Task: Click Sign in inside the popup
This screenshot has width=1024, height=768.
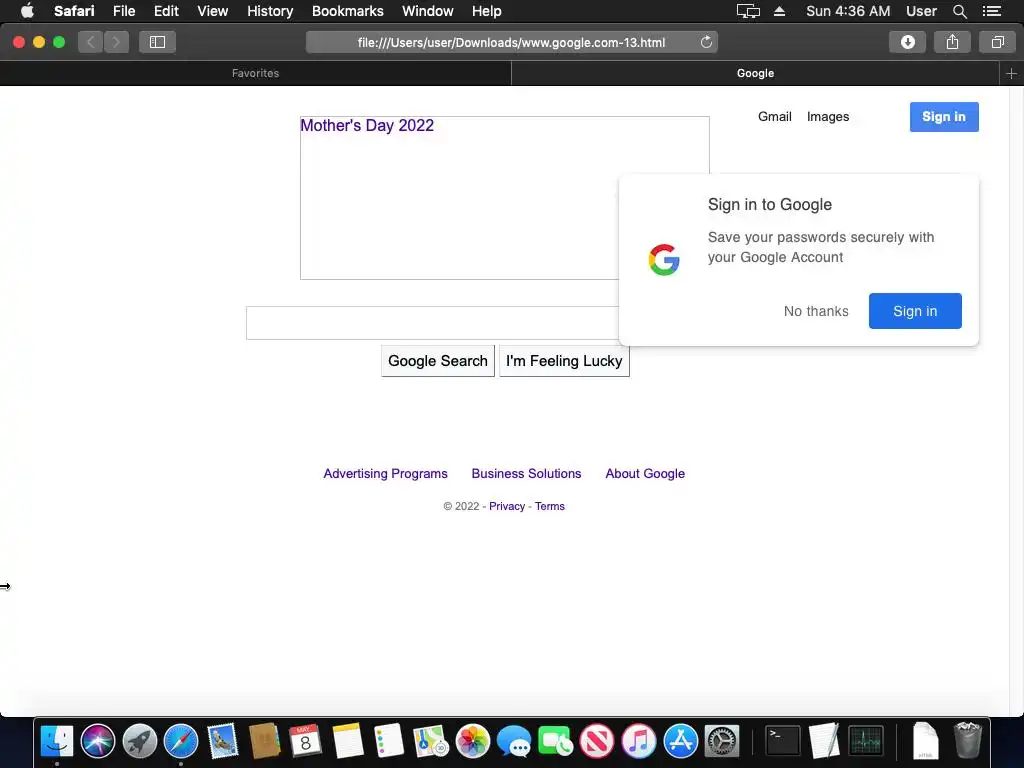Action: [x=915, y=311]
